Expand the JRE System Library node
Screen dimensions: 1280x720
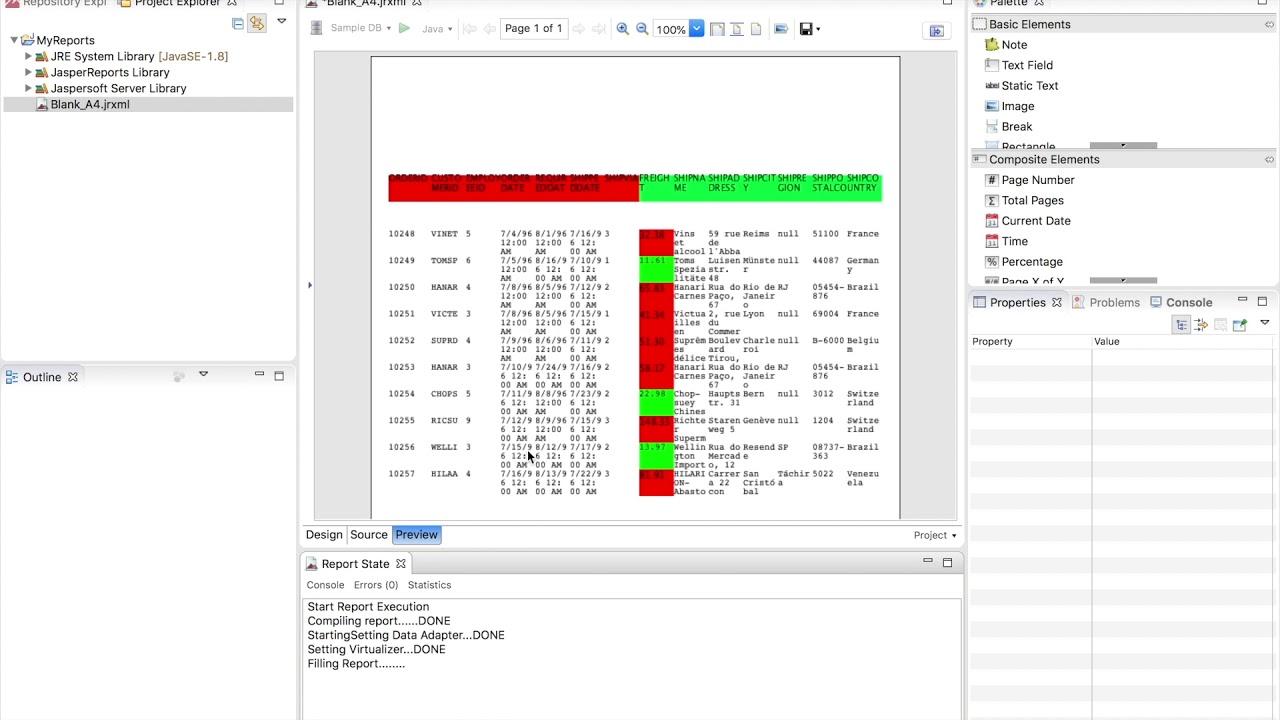click(x=28, y=56)
